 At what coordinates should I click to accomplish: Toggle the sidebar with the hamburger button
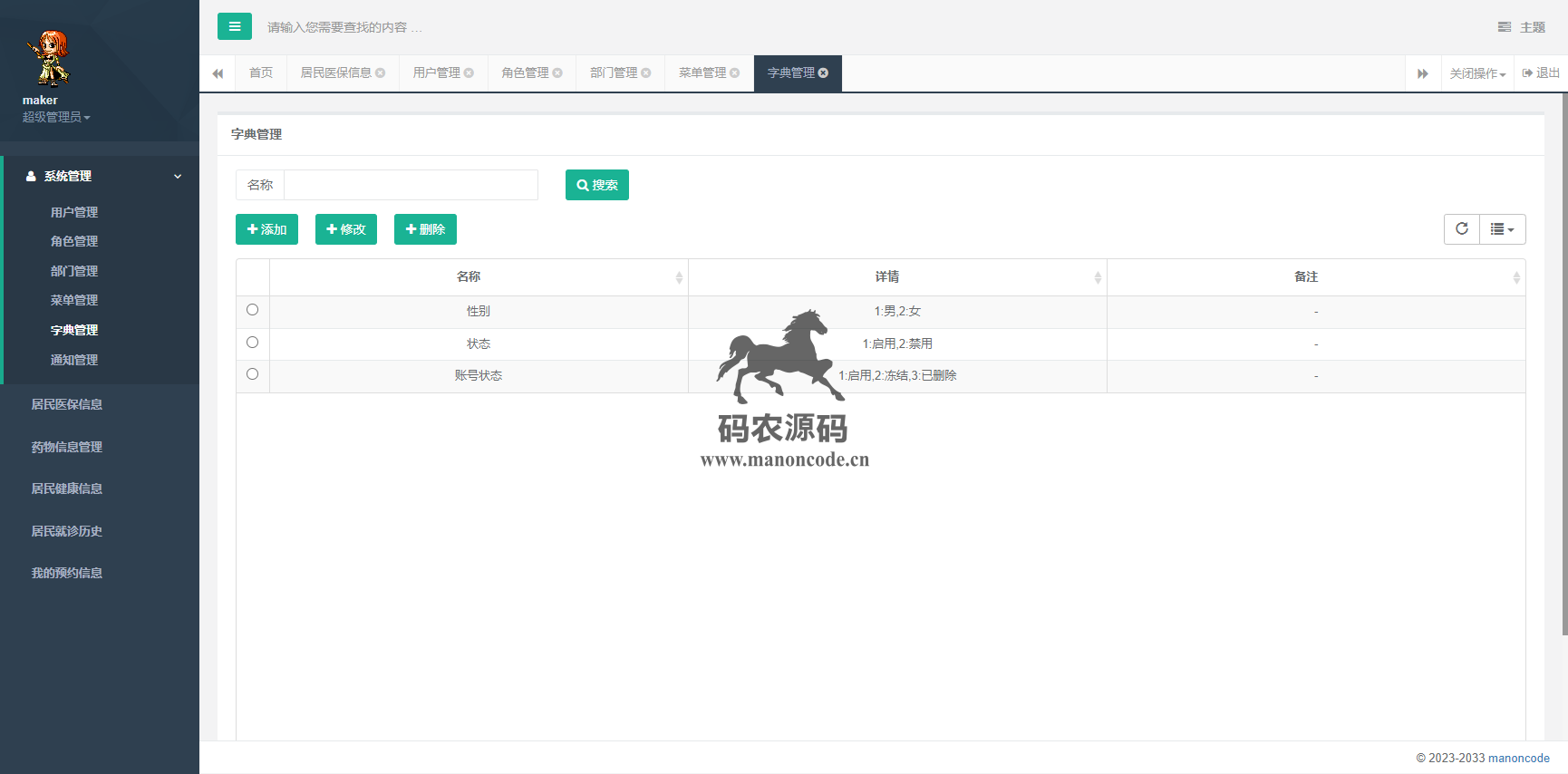point(234,26)
